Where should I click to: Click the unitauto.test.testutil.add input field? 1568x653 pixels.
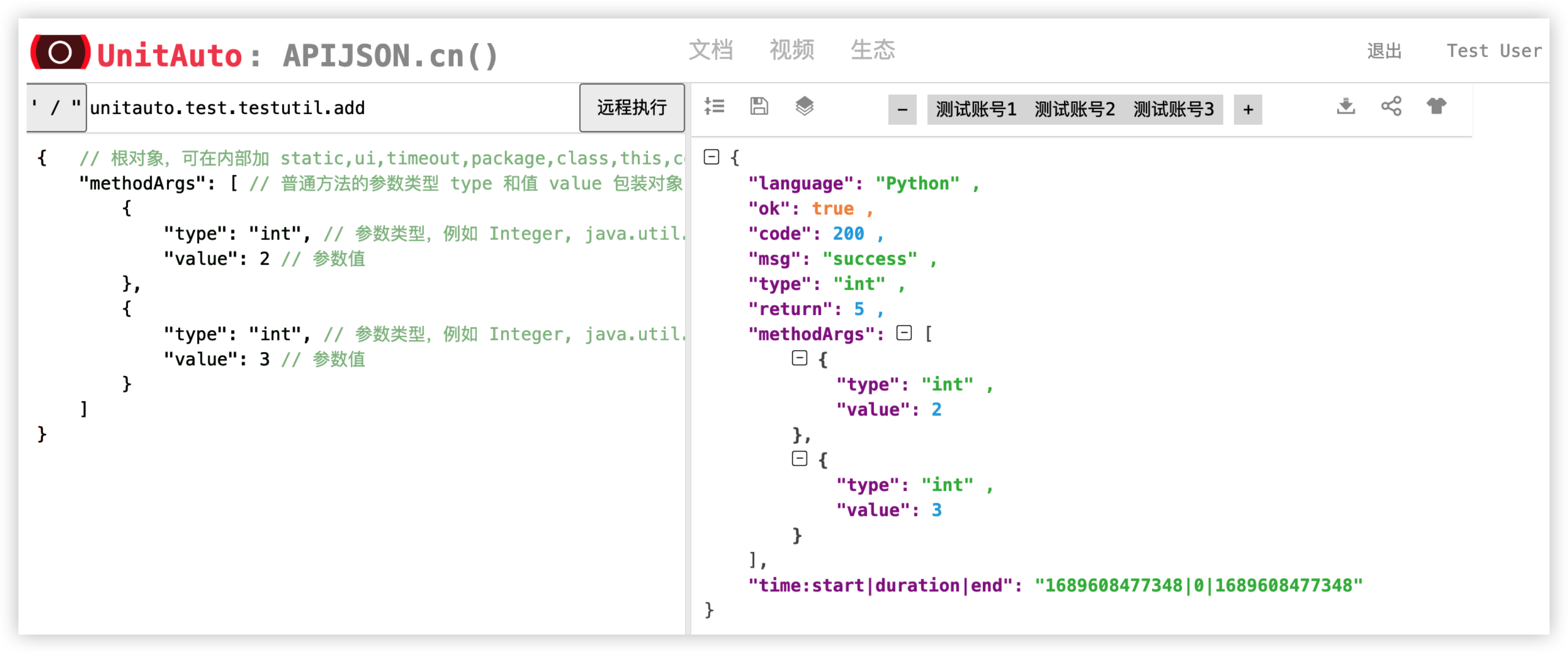point(226,107)
